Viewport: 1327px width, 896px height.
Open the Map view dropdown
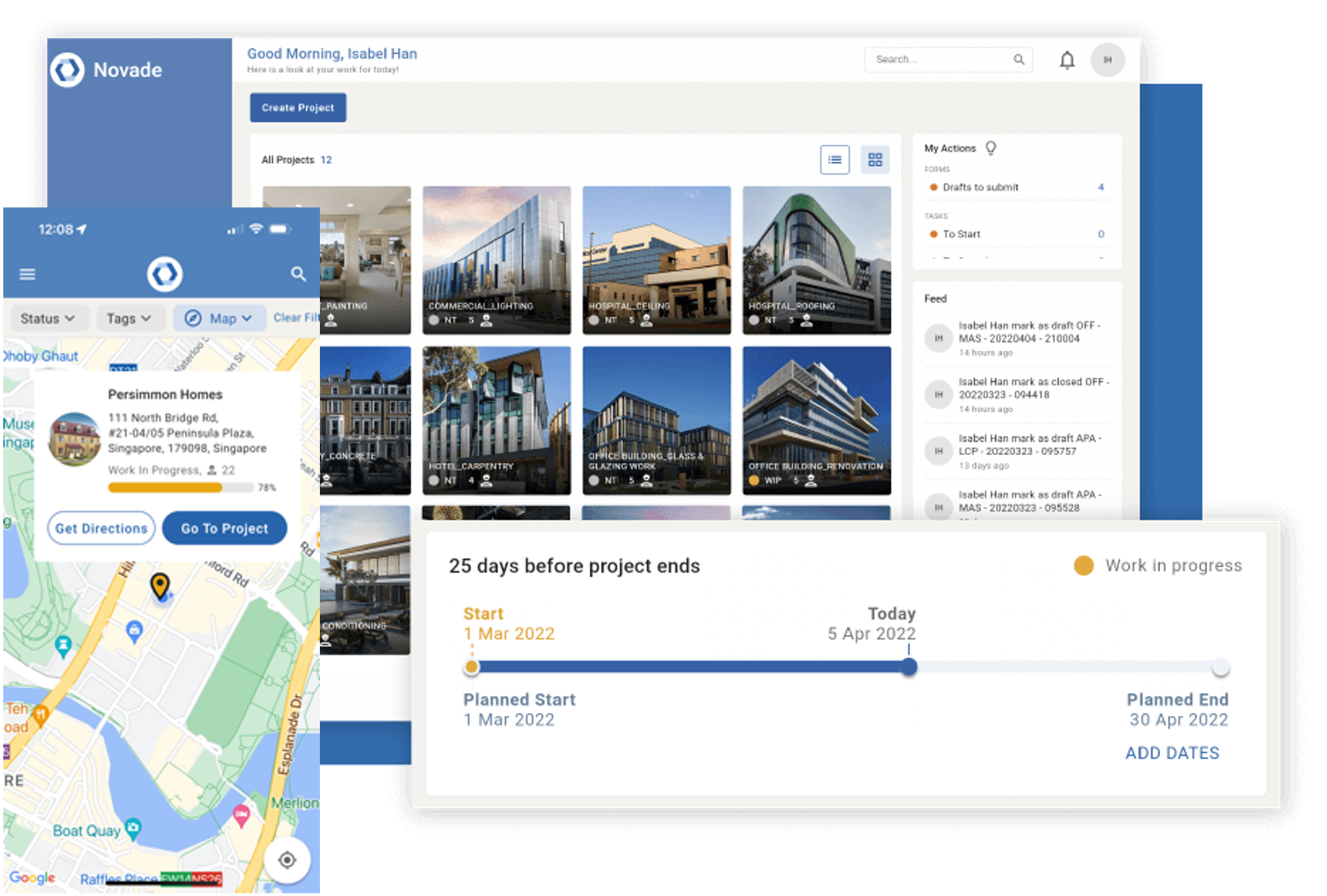click(219, 318)
